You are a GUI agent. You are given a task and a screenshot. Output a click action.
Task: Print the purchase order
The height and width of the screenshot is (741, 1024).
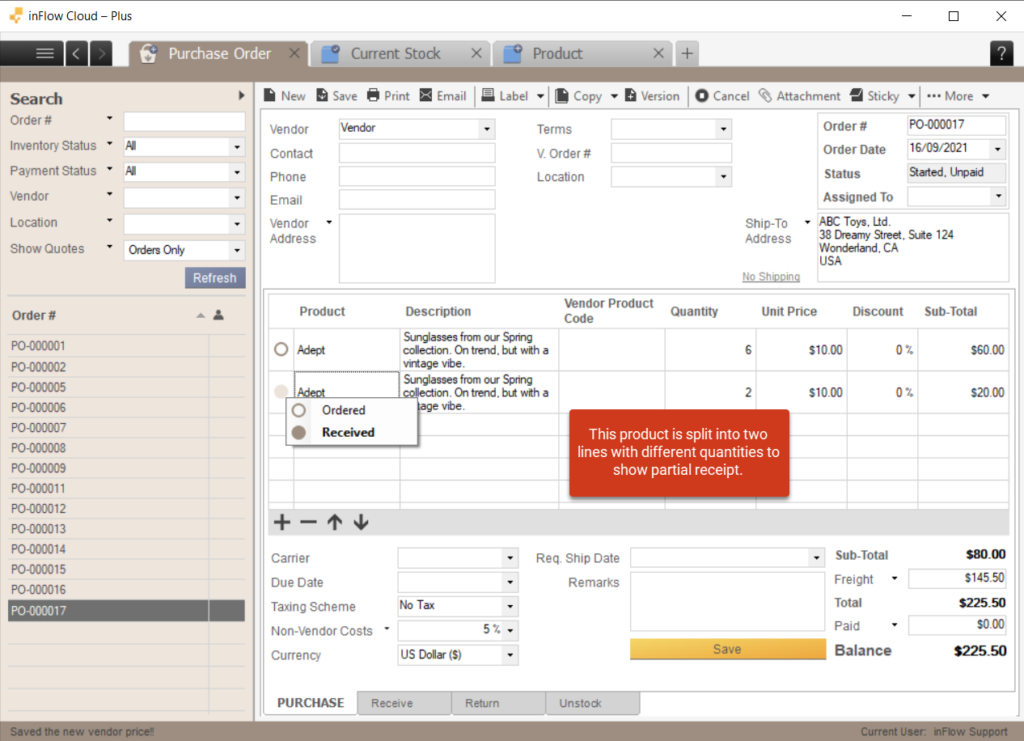tap(387, 95)
